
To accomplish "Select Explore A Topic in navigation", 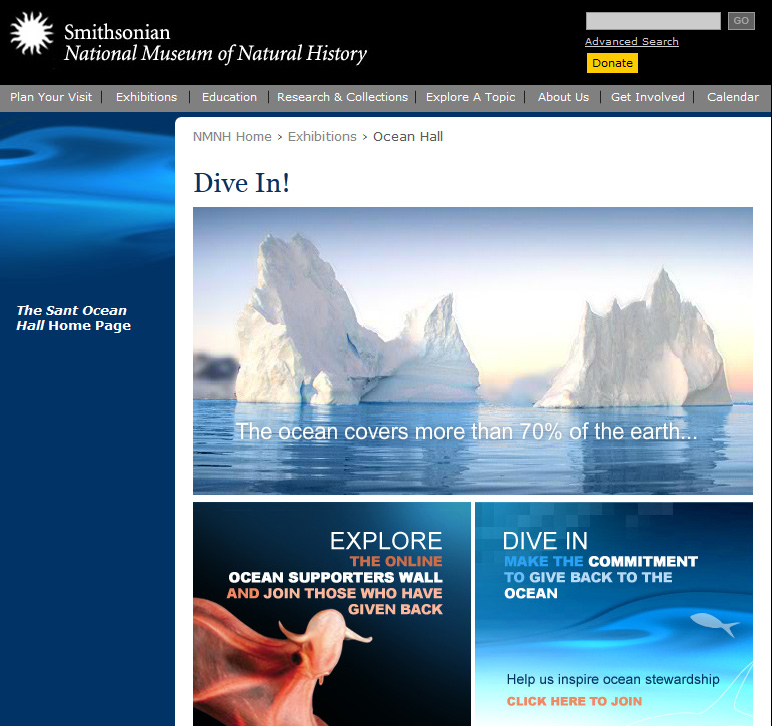I will coord(470,97).
